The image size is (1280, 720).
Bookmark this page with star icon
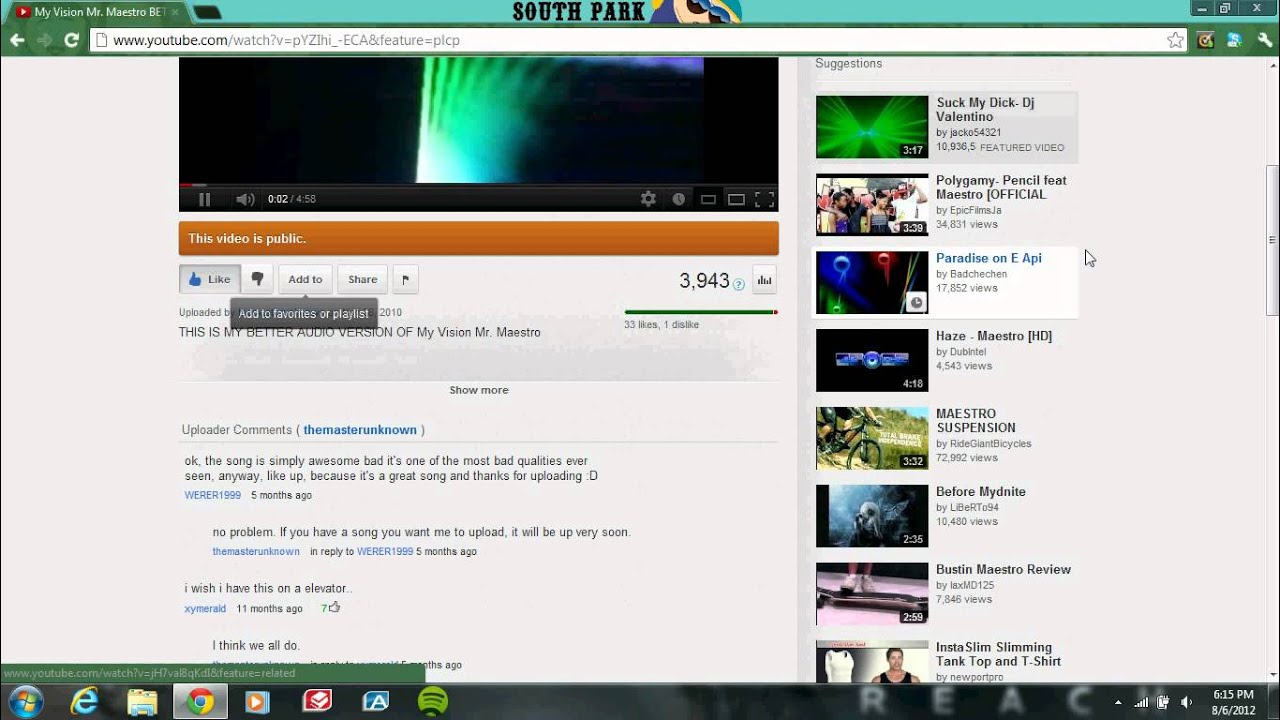tap(1175, 40)
